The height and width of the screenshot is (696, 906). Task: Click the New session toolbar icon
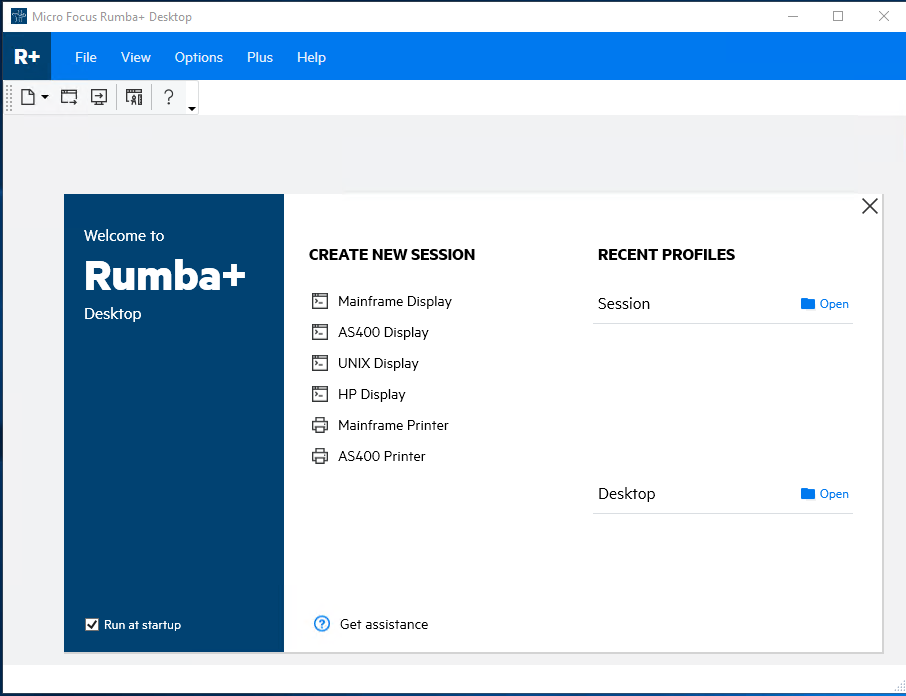click(x=27, y=96)
